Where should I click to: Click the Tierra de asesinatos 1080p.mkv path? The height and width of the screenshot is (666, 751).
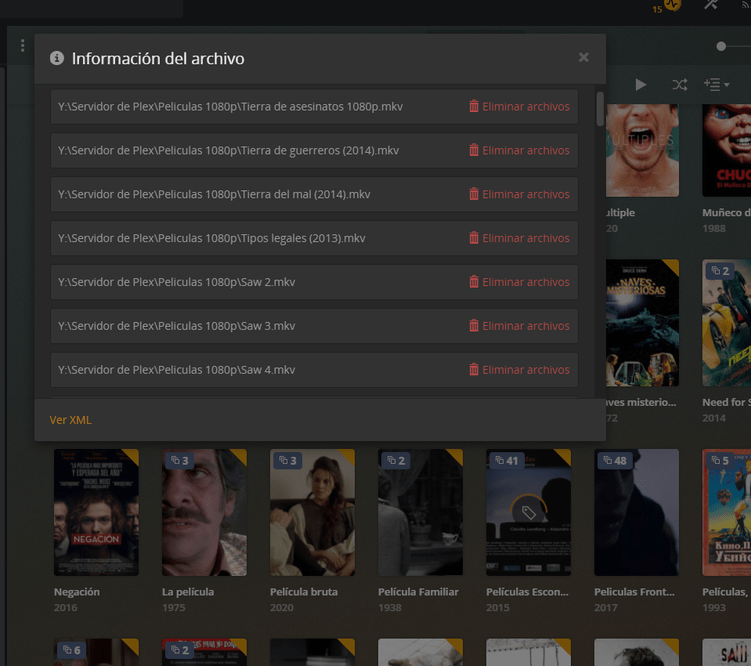pos(230,106)
